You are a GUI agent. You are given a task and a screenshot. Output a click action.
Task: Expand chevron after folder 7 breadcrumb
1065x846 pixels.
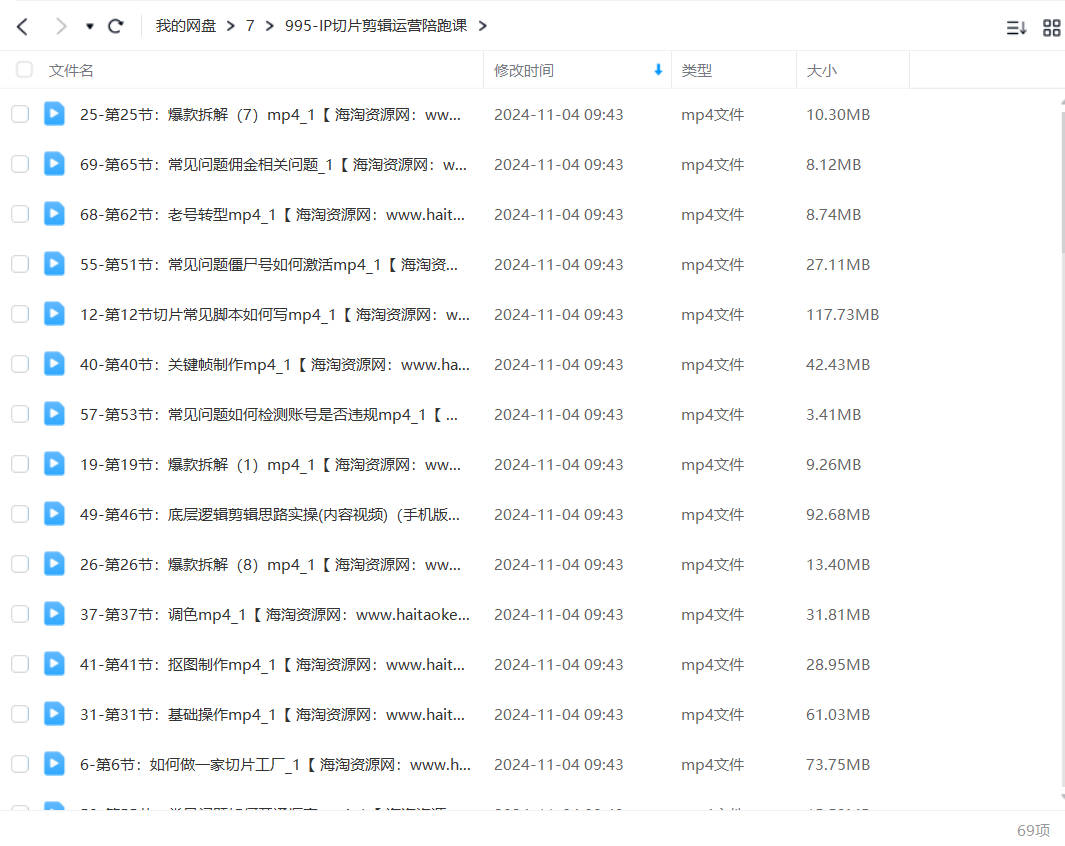270,26
